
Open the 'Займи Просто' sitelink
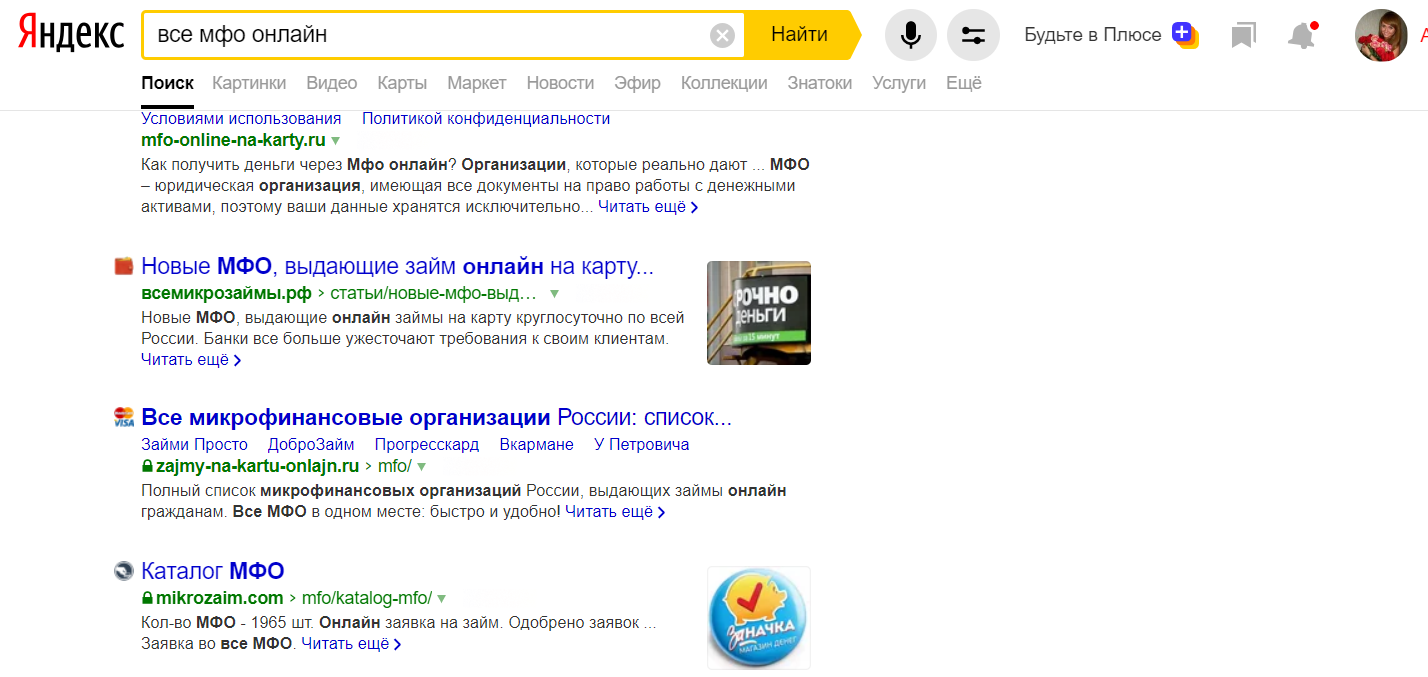194,444
